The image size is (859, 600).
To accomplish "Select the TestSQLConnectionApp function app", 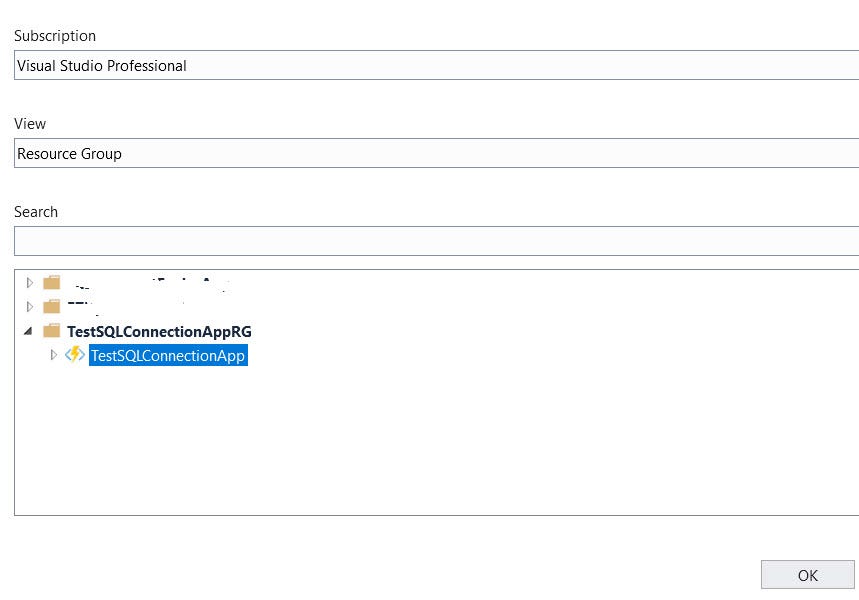I will coord(168,355).
